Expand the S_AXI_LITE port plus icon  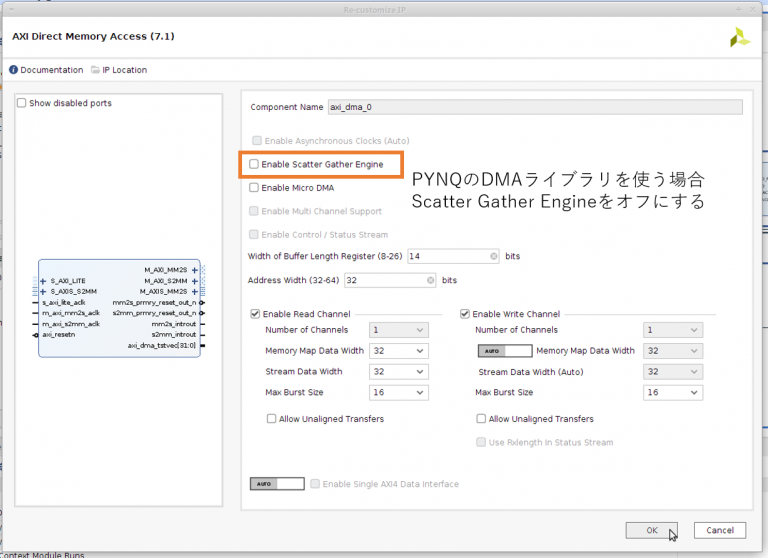pyautogui.click(x=42, y=281)
